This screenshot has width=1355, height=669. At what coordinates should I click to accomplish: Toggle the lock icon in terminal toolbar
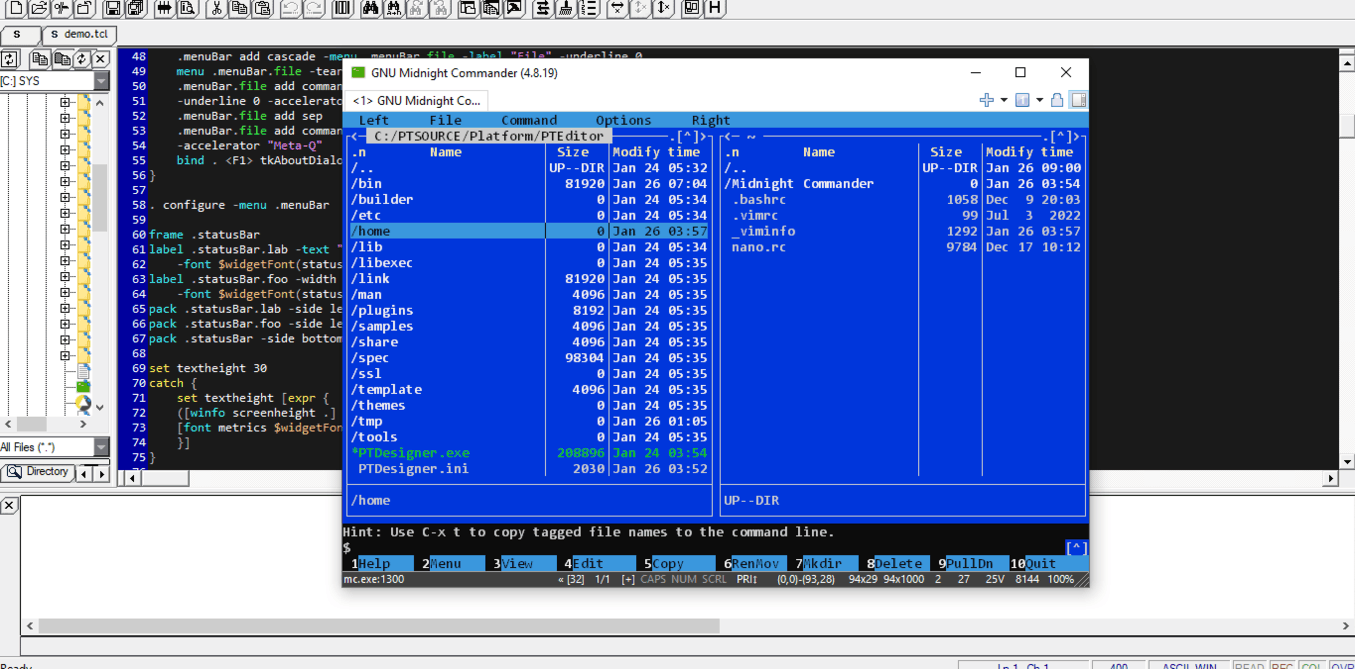(1057, 100)
